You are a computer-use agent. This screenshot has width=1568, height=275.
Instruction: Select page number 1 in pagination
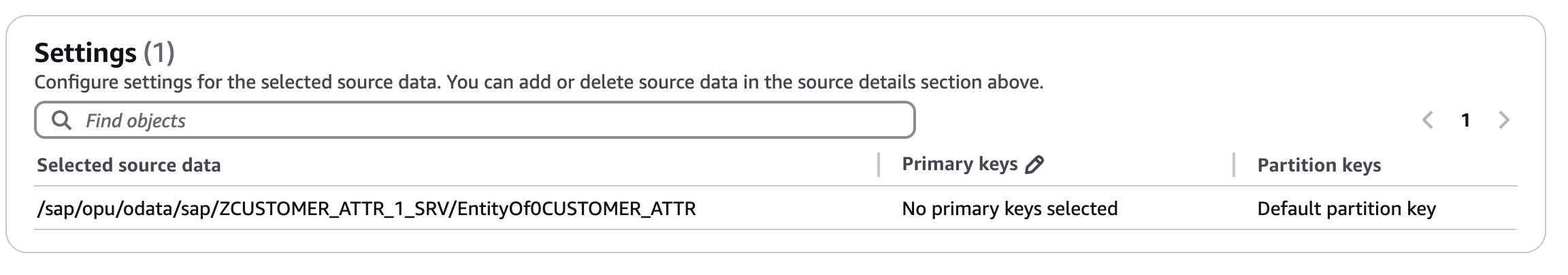click(x=1465, y=120)
